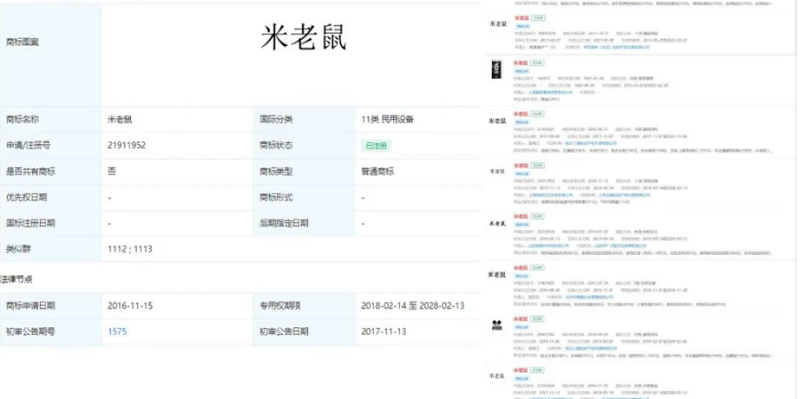The width and height of the screenshot is (800, 399).
Task: Click the 商标图案 label cell
Action: 51,55
